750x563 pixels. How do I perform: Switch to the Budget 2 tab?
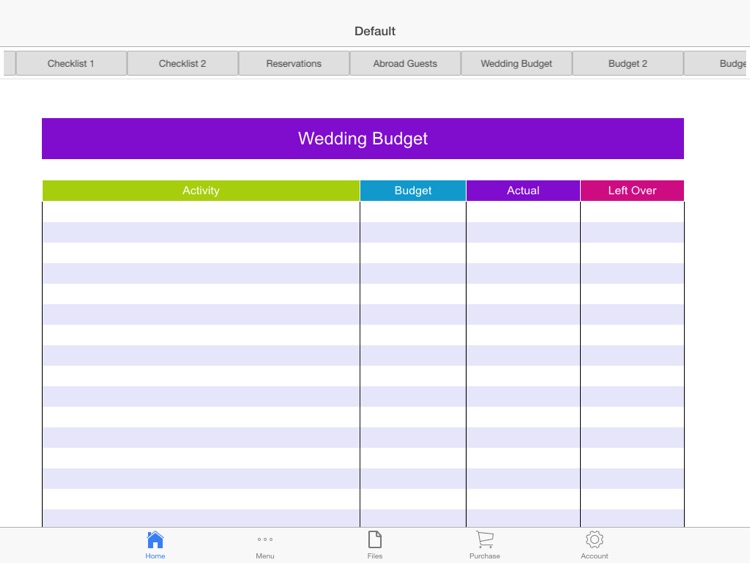point(628,63)
